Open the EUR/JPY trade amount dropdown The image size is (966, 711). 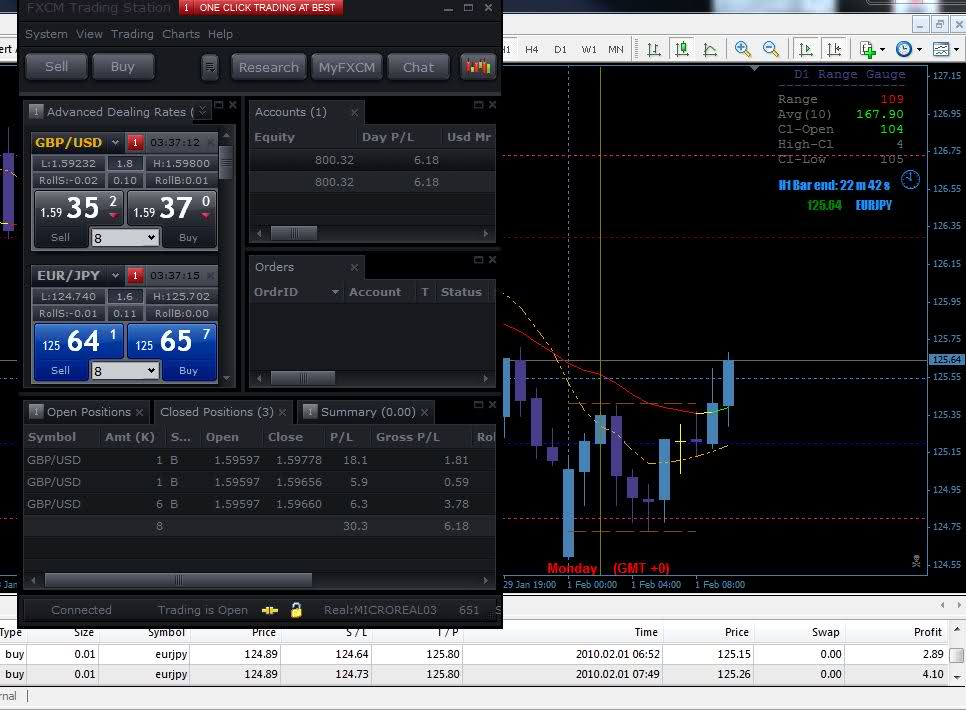tap(151, 371)
